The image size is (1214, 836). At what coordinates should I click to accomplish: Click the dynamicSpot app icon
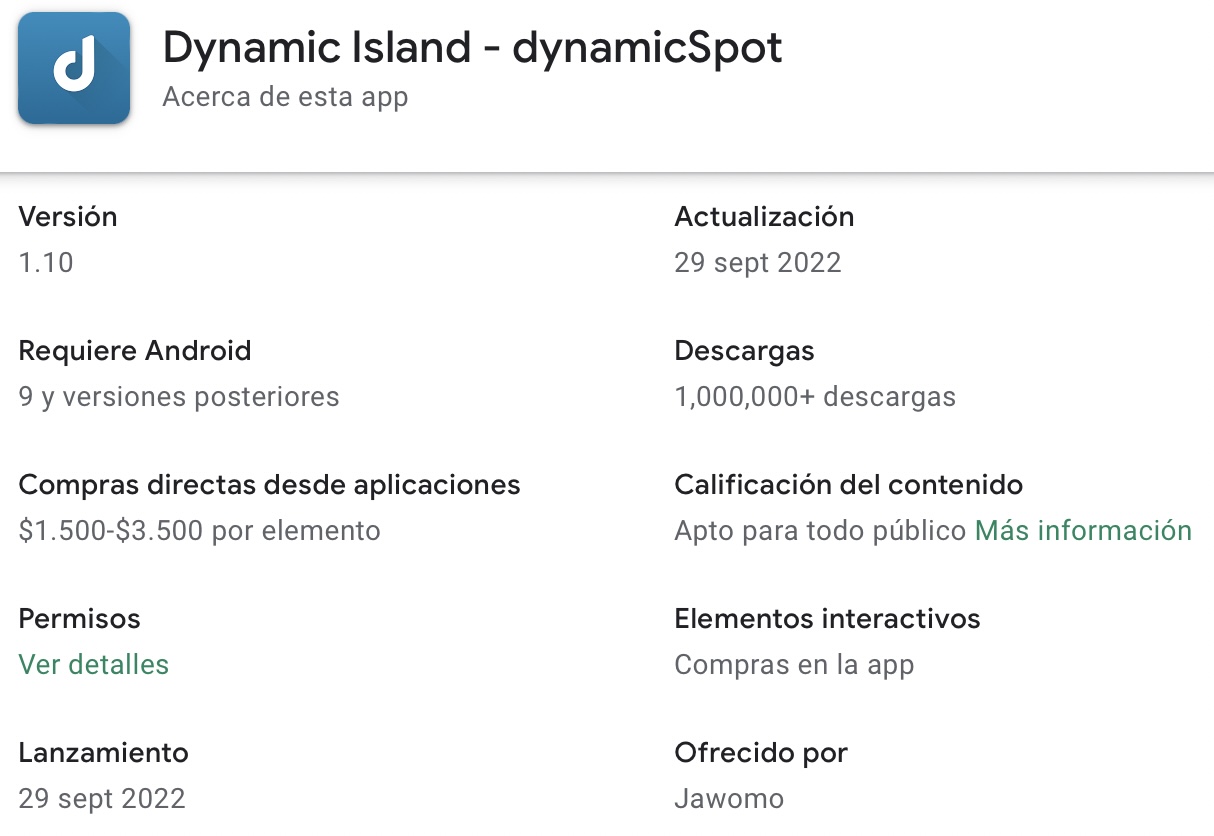tap(74, 68)
